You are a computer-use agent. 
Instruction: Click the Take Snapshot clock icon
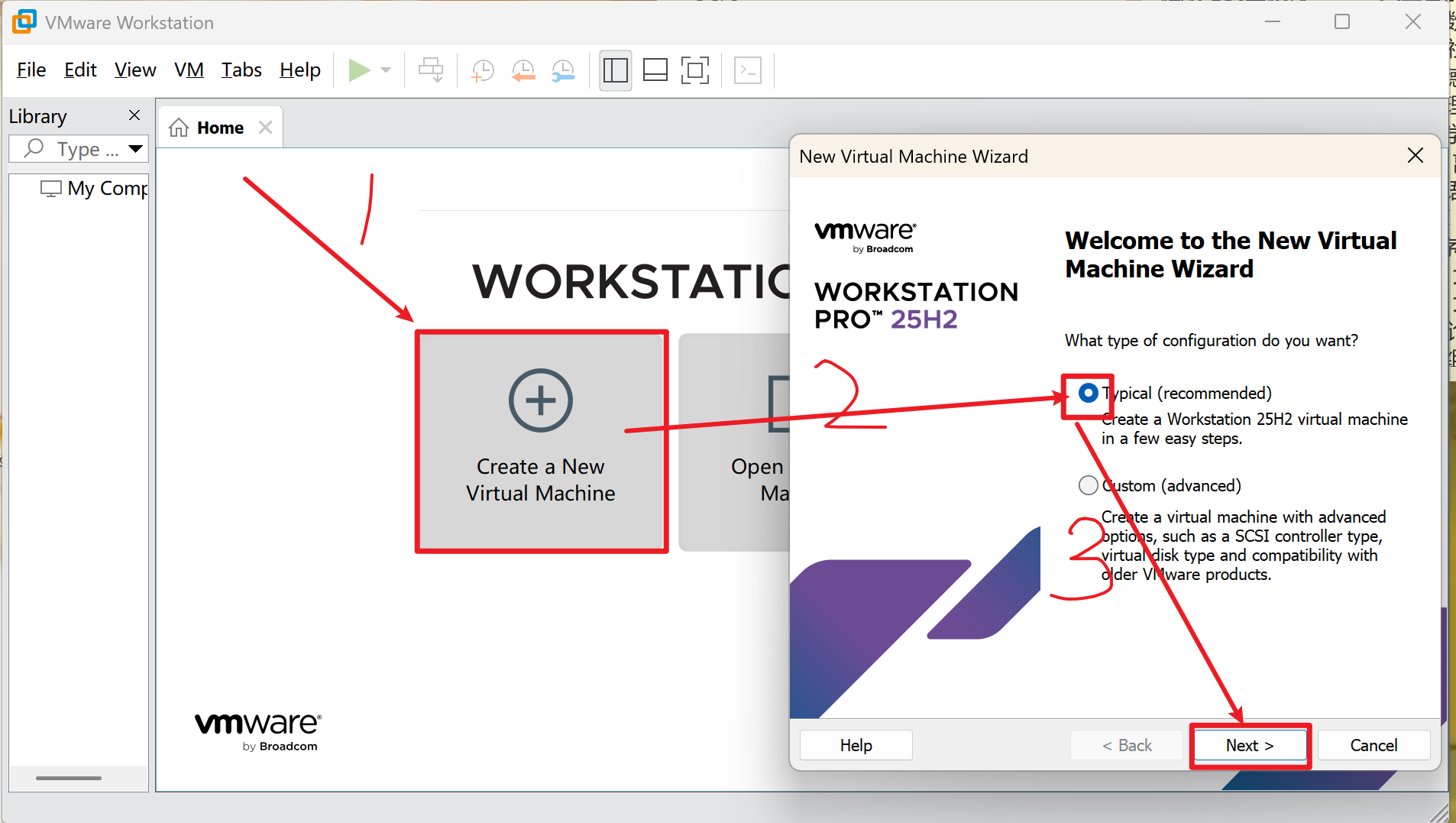[x=483, y=70]
